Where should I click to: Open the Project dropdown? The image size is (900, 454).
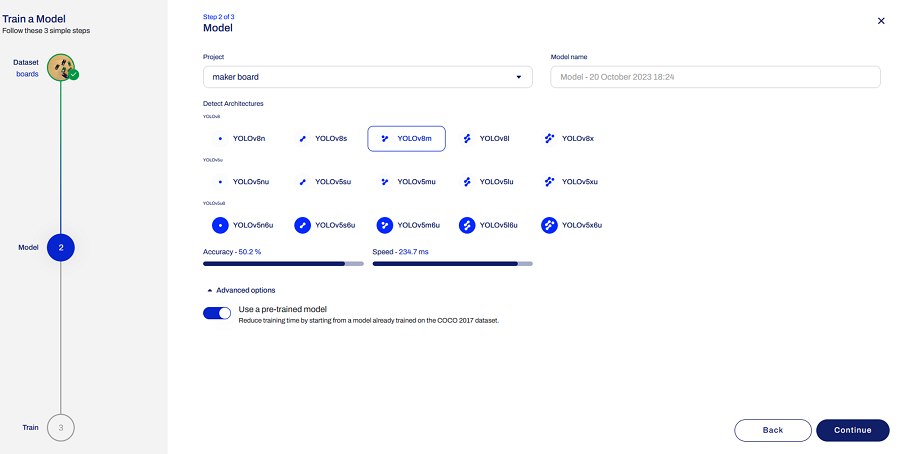368,77
